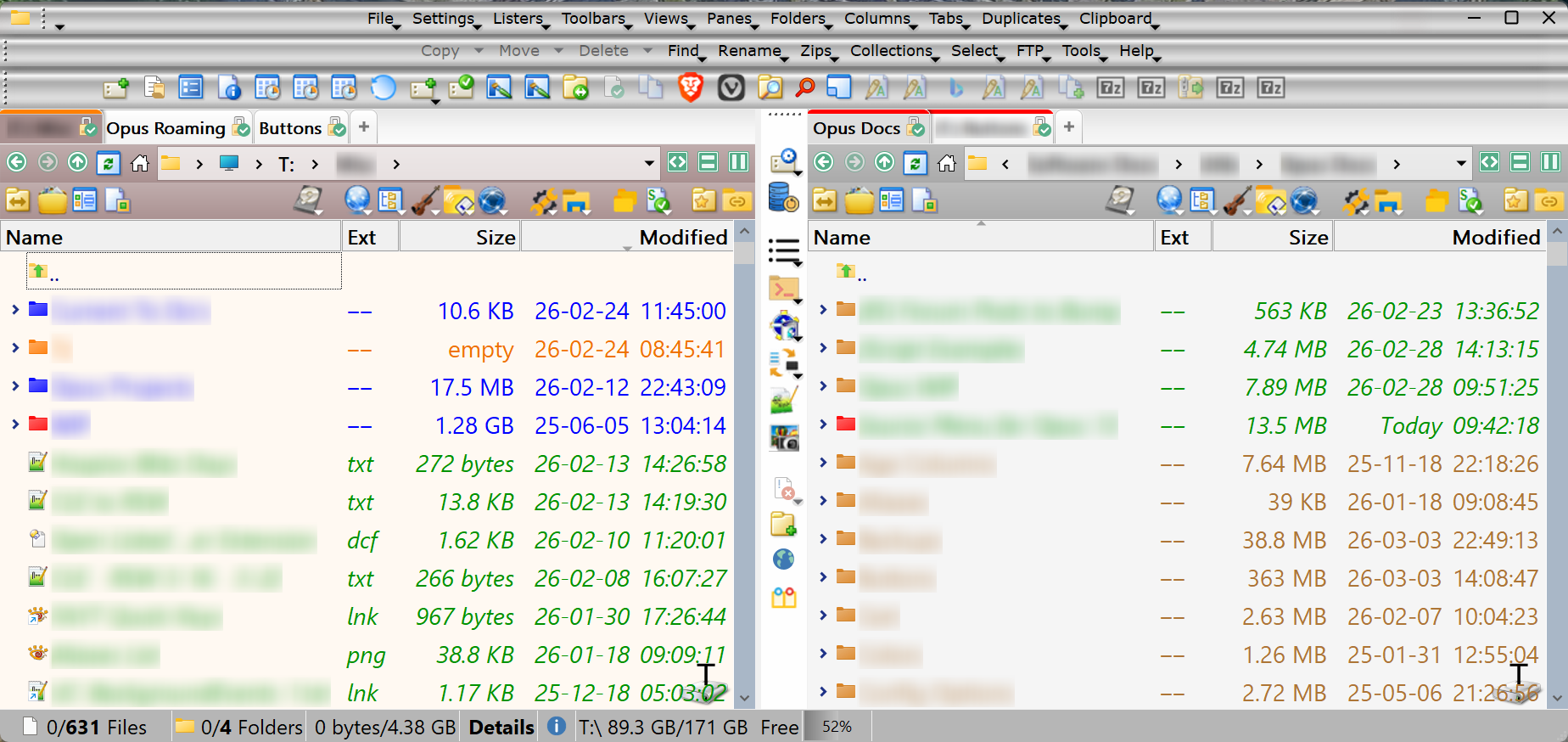Click the violin icon in left pane toolbar
The width and height of the screenshot is (1568, 742).
(424, 201)
